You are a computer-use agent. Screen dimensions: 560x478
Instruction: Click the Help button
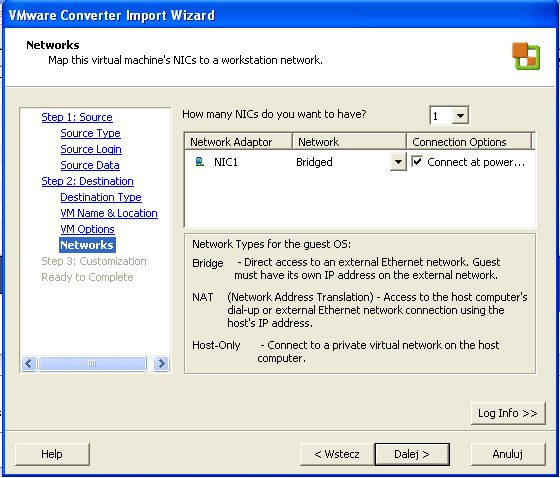pos(52,454)
